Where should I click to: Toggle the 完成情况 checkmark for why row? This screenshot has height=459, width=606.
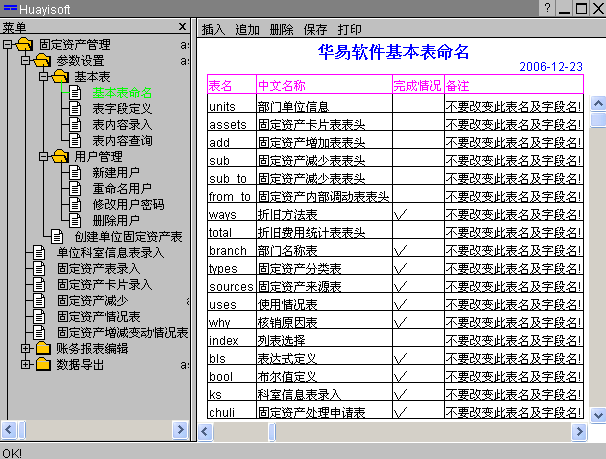pos(400,322)
